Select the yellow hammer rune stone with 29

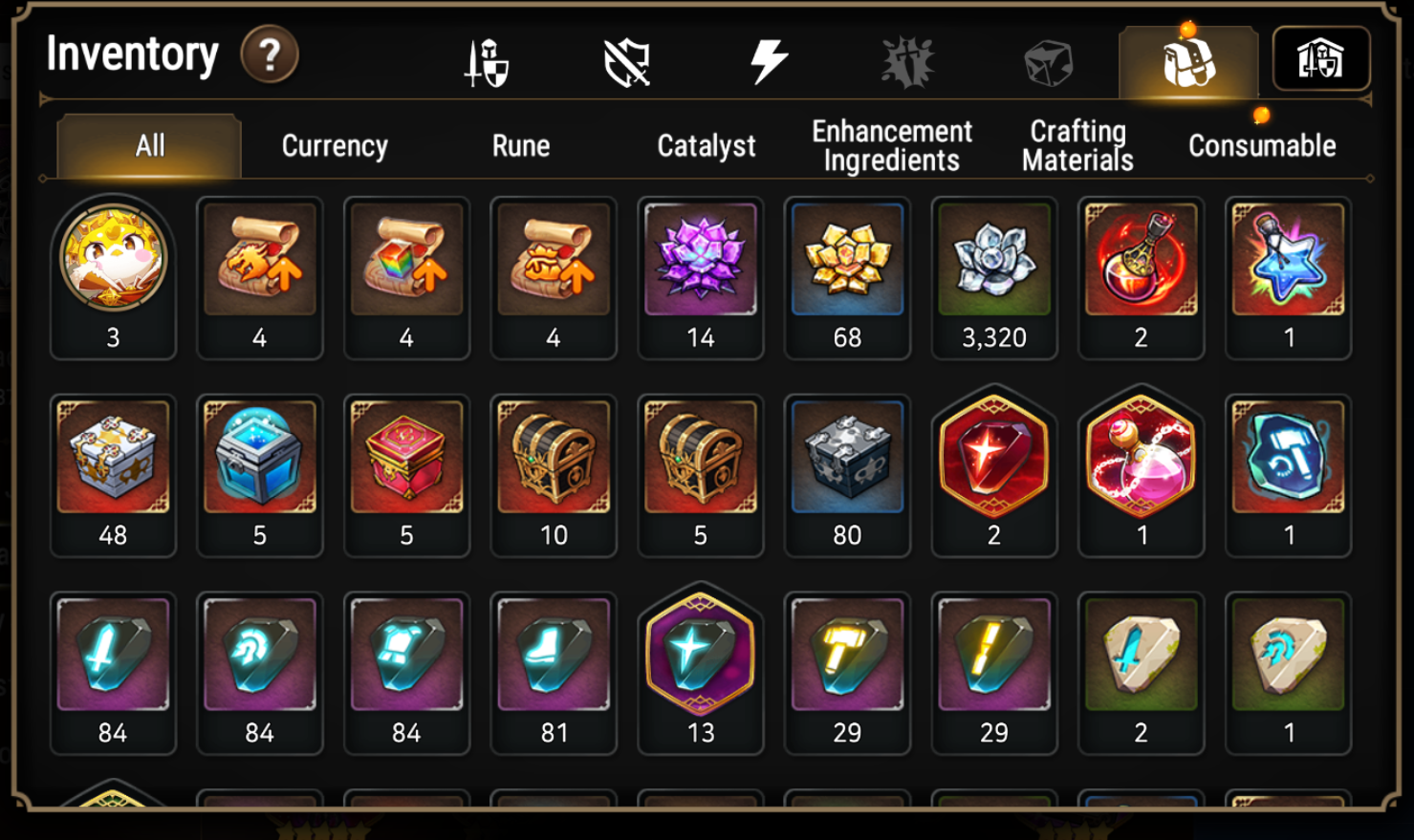(x=847, y=674)
